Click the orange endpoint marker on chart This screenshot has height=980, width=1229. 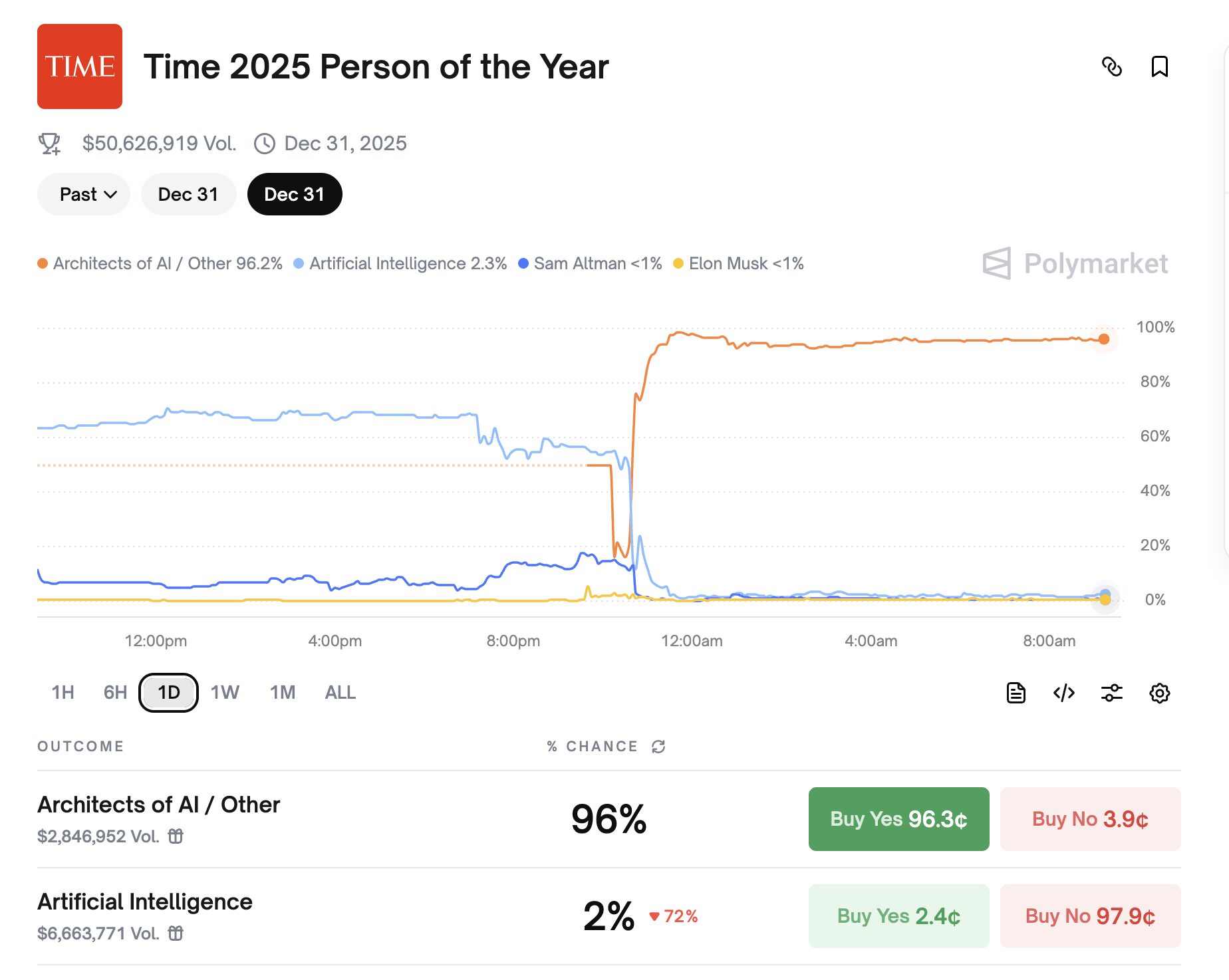pos(1104,339)
